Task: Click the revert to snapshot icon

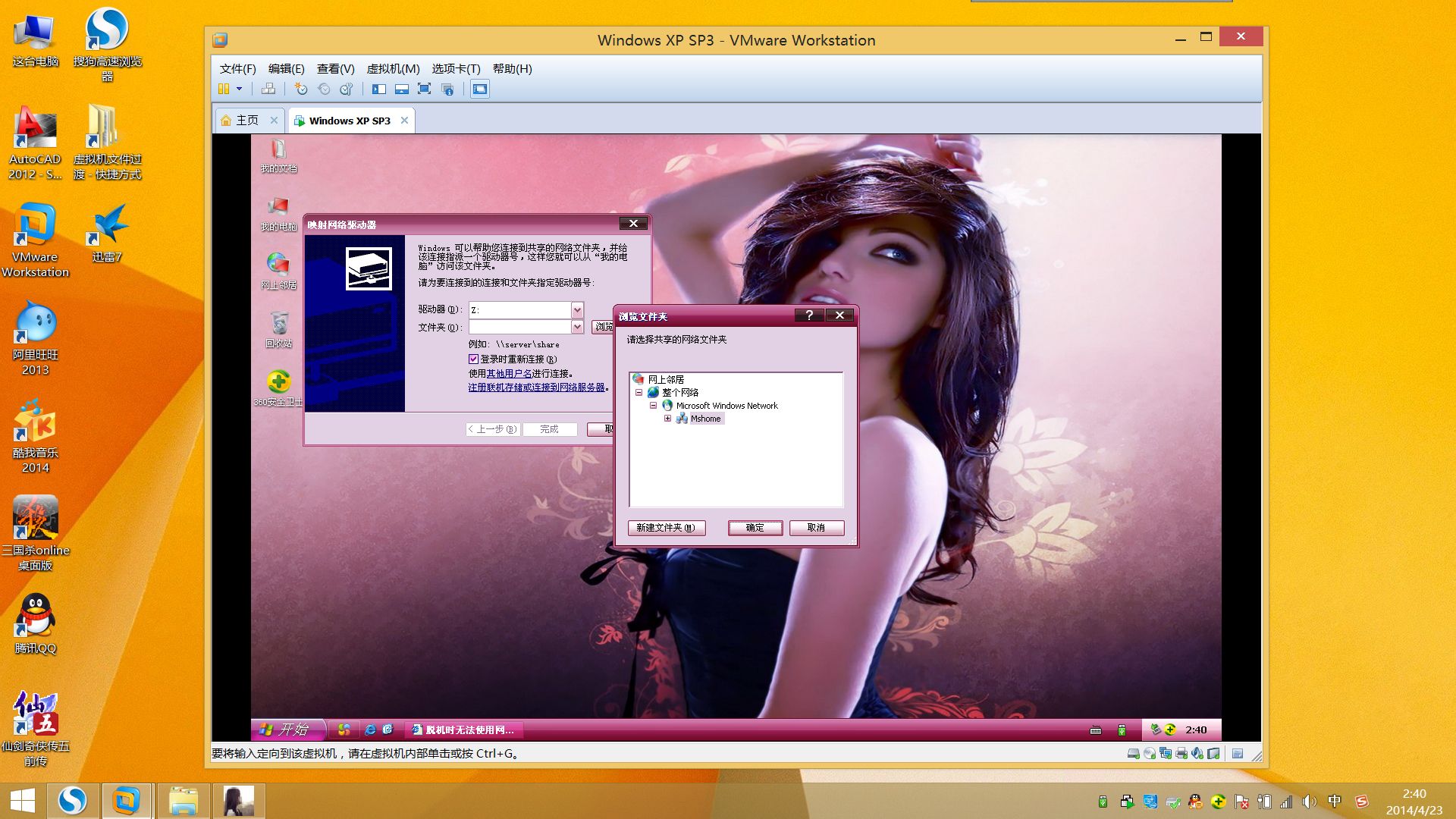Action: 324,89
